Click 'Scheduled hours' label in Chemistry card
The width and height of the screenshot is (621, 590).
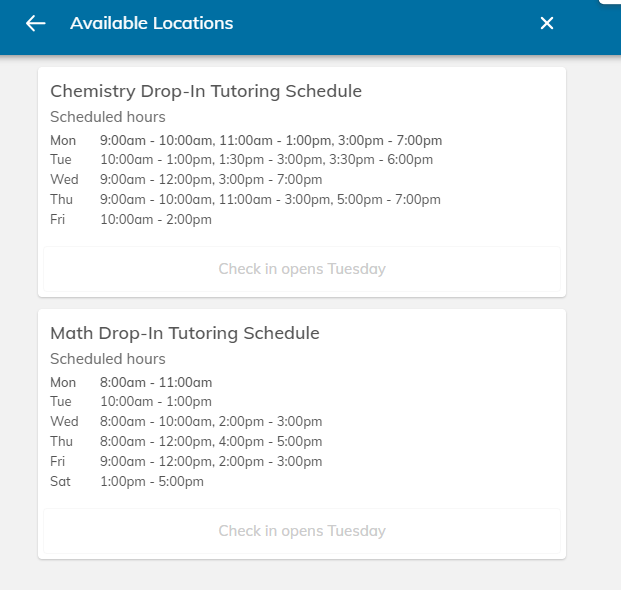click(x=108, y=117)
